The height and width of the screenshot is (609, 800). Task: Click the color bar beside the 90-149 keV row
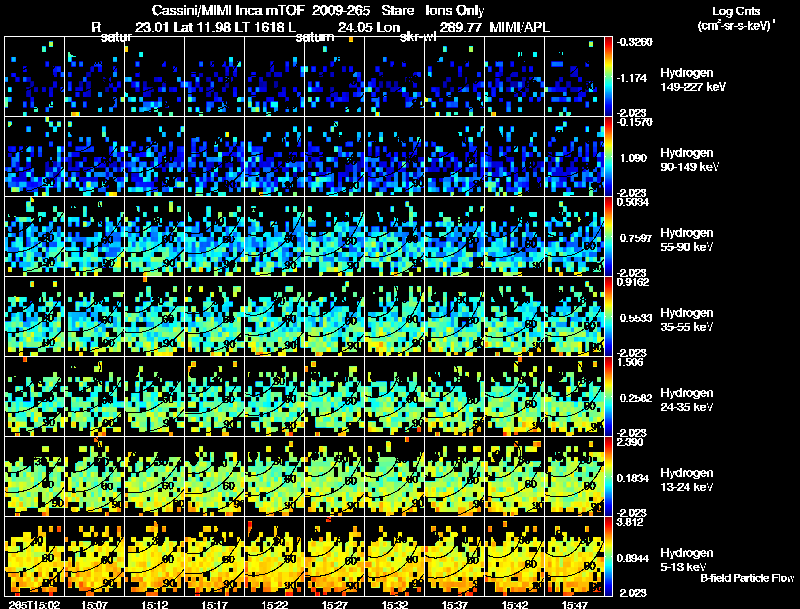click(x=608, y=157)
